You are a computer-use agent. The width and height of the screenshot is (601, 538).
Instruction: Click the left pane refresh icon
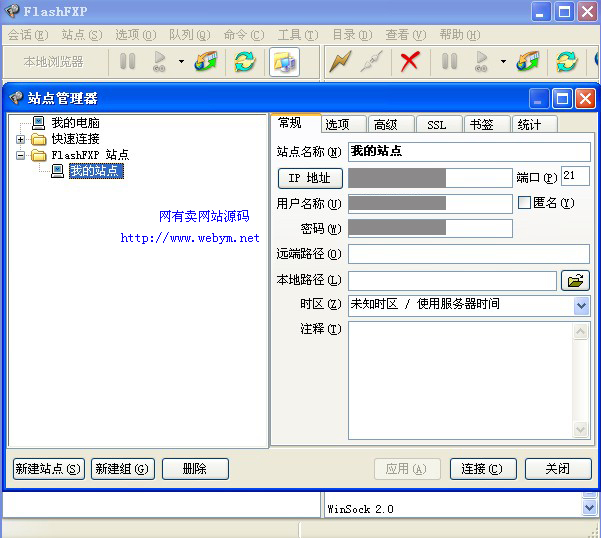pos(245,61)
